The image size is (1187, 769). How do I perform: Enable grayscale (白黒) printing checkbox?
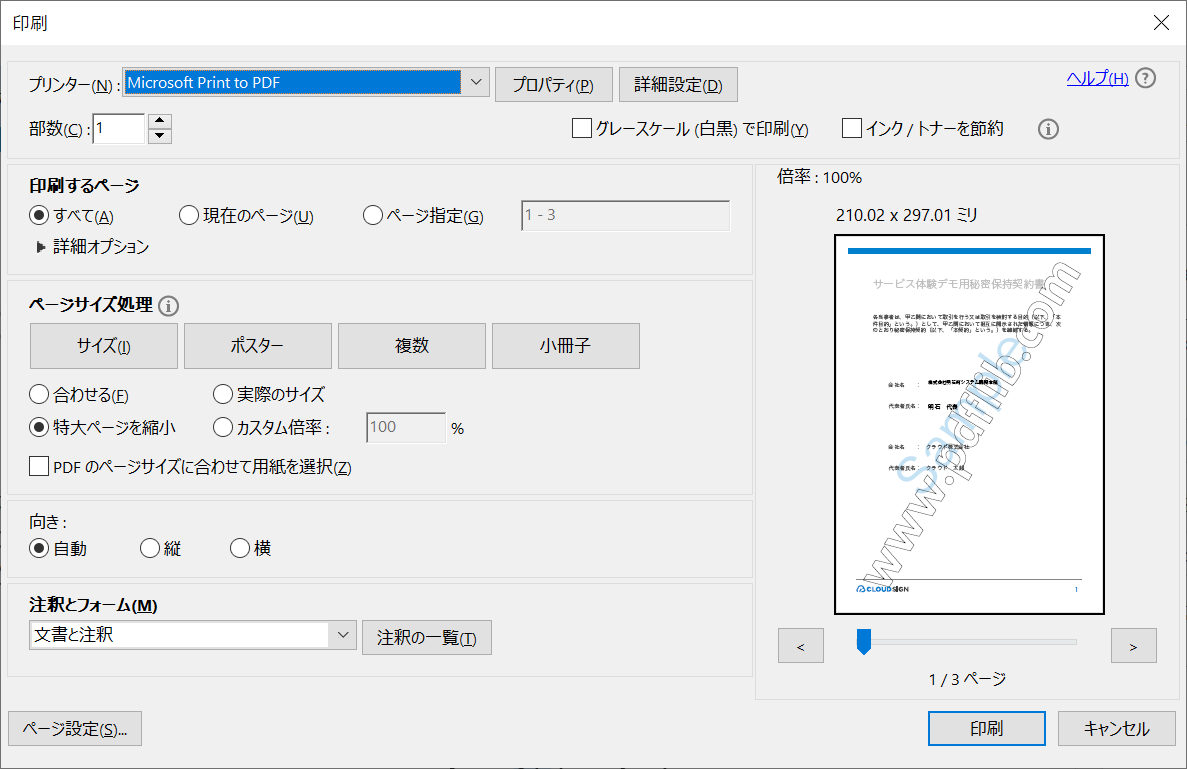point(581,129)
